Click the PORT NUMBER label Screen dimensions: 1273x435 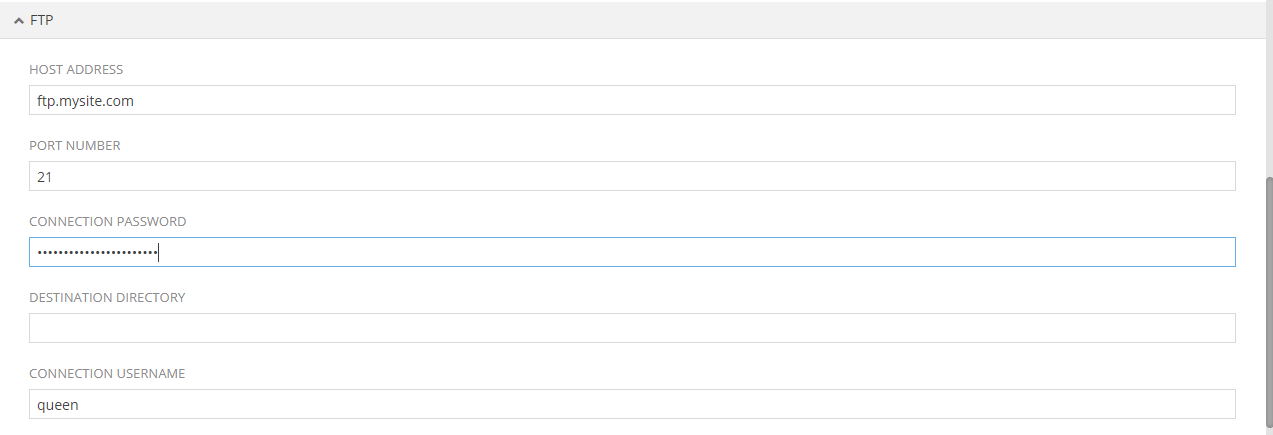[x=75, y=146]
